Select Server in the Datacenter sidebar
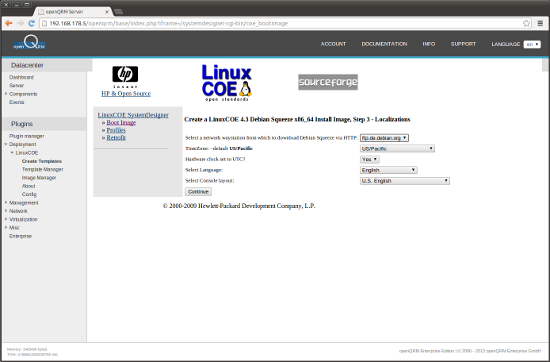 16,86
